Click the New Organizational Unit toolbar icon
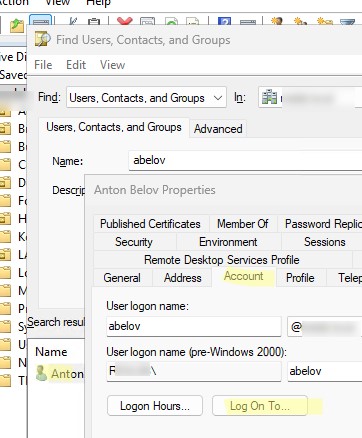 pos(324,22)
